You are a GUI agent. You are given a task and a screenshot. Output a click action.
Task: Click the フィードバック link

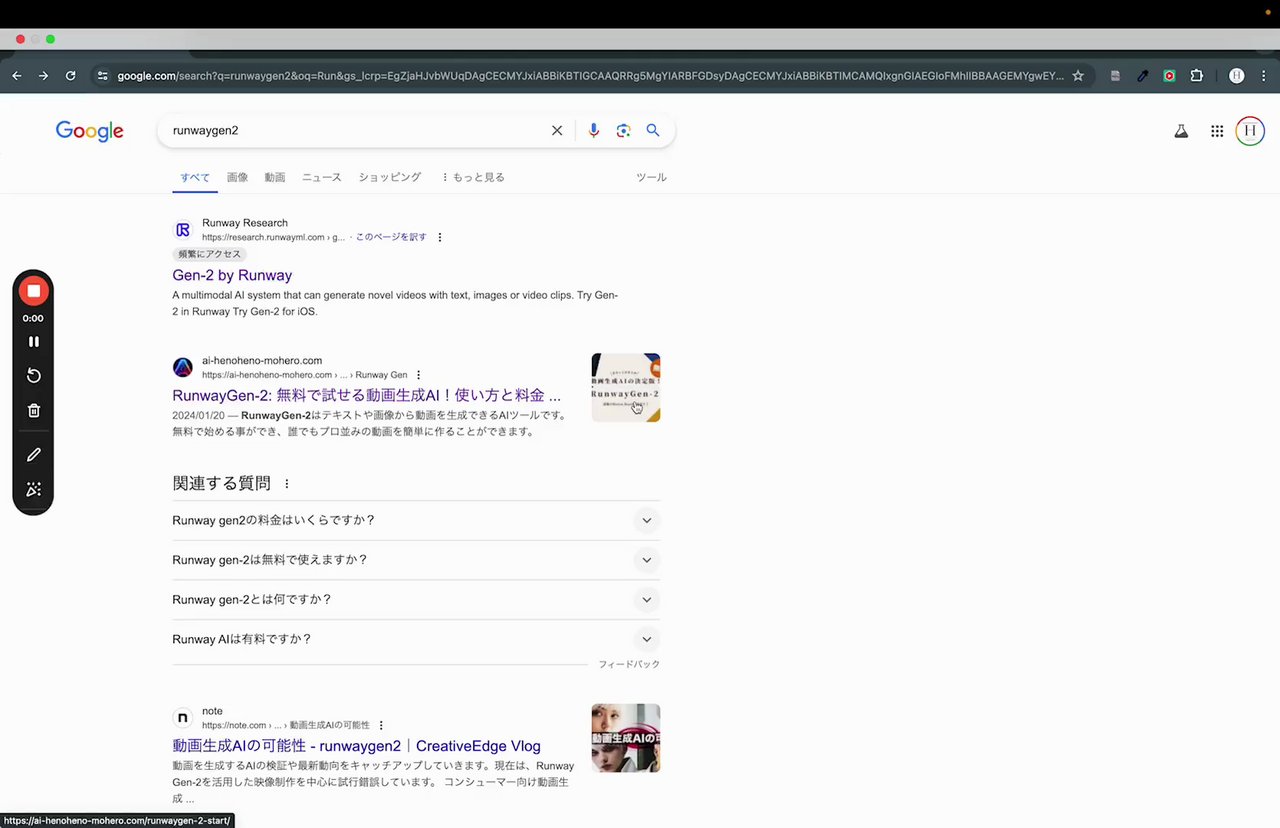[x=629, y=664]
